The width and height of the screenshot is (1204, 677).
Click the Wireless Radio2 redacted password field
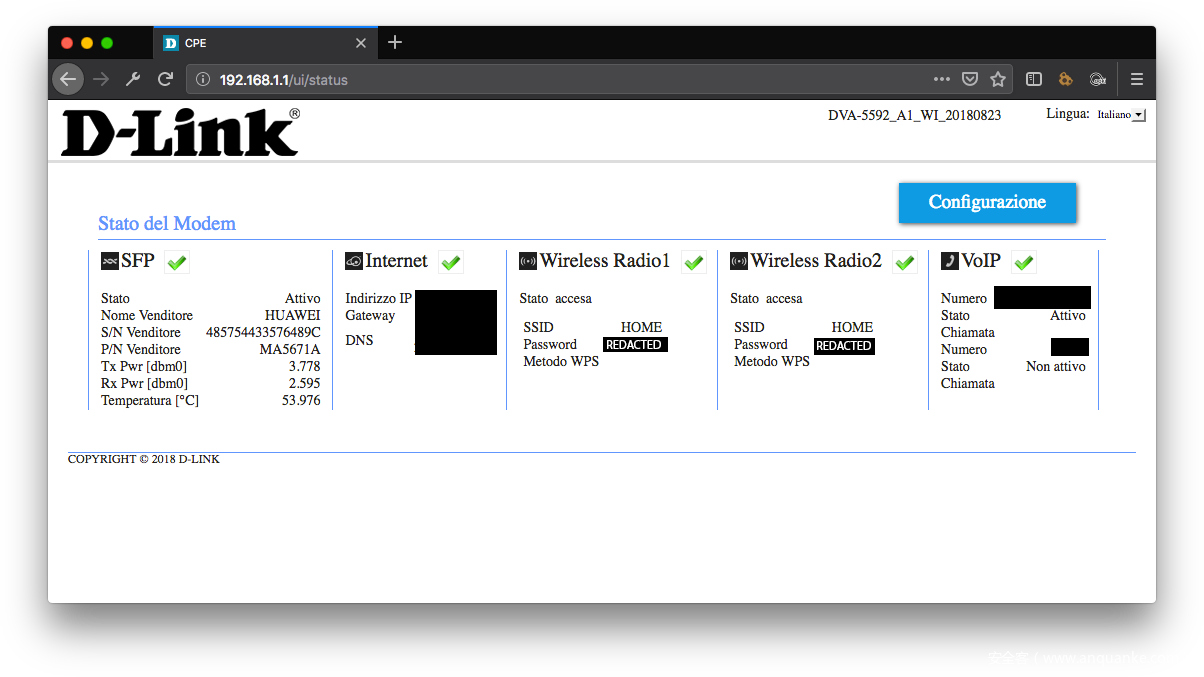pyautogui.click(x=844, y=345)
